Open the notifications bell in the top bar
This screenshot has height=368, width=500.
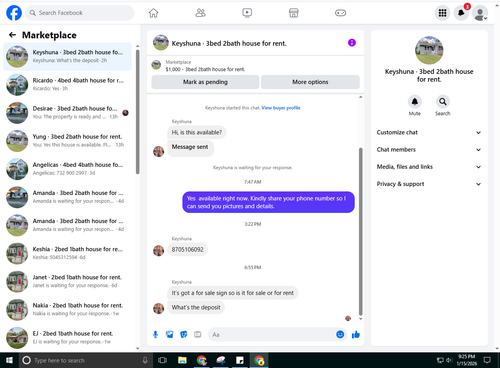(461, 13)
